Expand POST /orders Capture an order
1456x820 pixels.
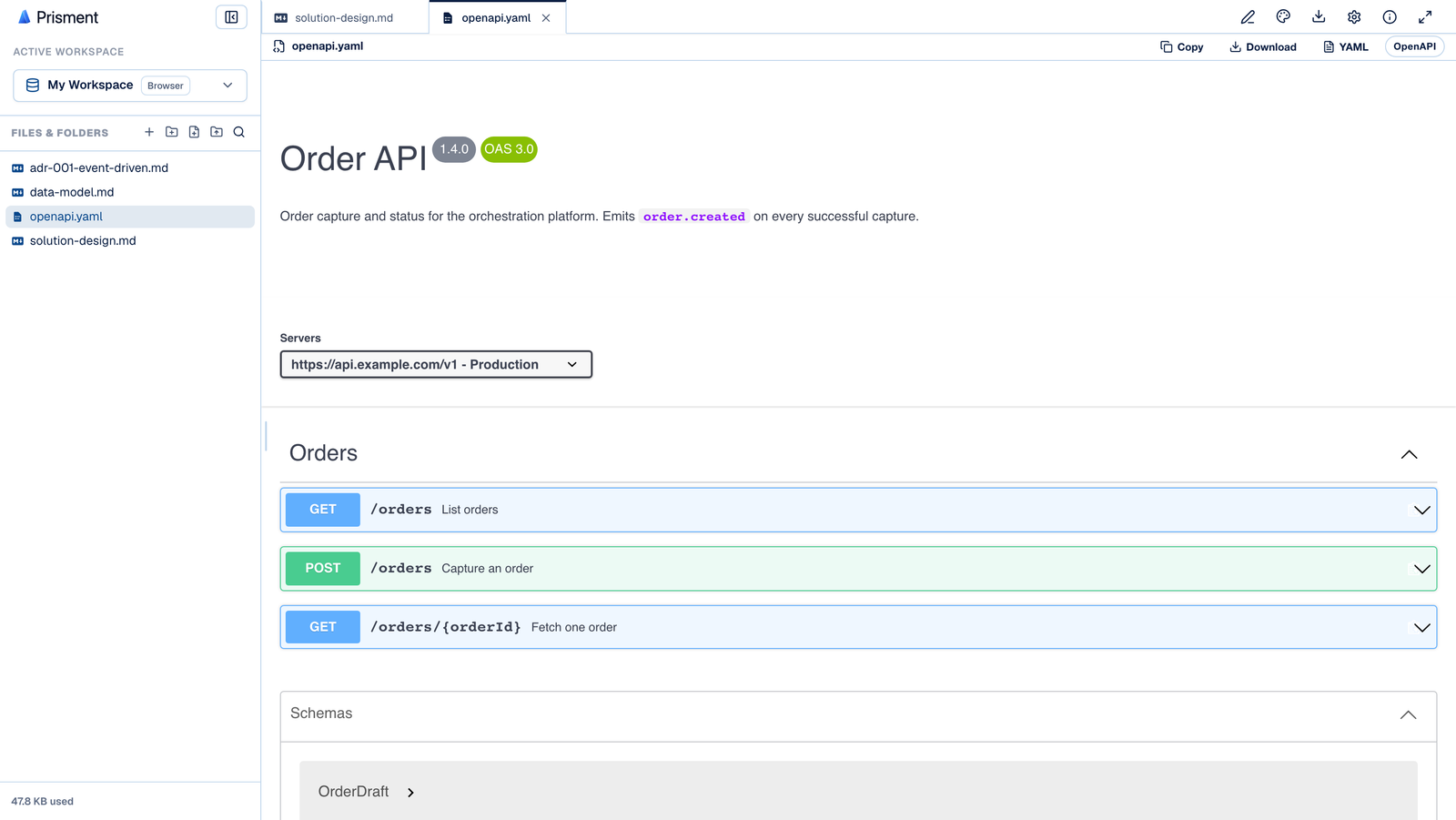[1421, 569]
